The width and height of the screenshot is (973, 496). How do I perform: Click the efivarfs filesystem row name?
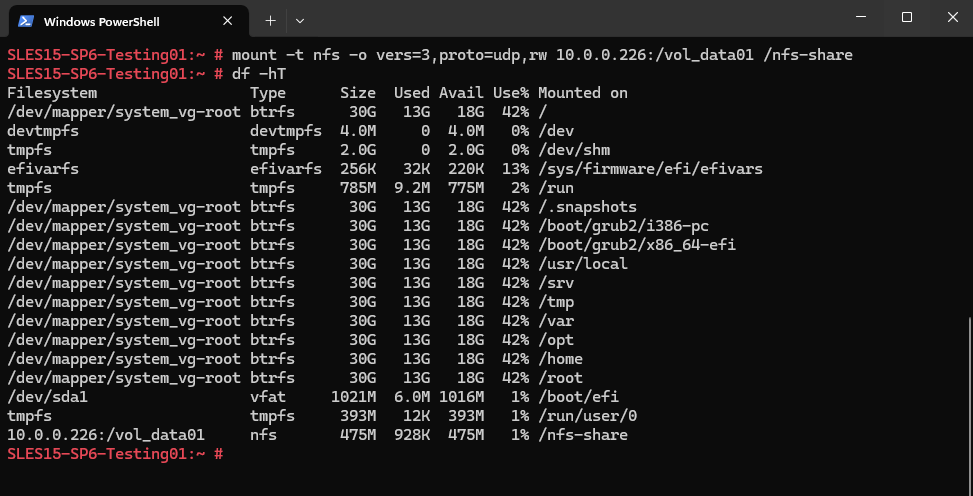tap(43, 169)
